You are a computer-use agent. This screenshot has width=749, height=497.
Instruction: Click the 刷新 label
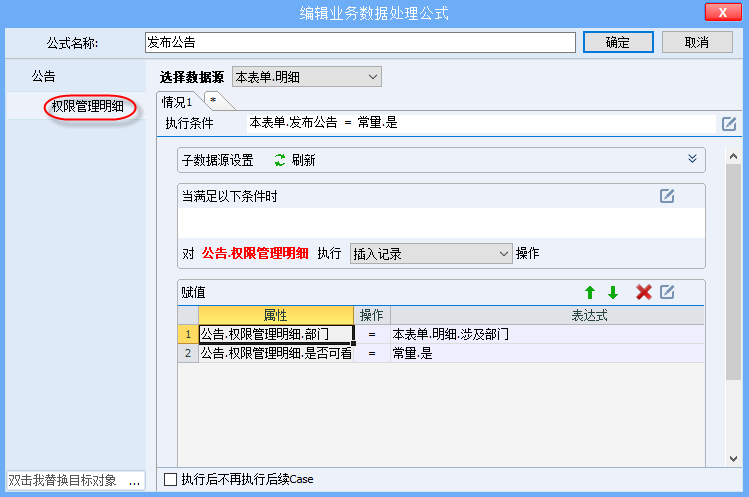[303, 160]
